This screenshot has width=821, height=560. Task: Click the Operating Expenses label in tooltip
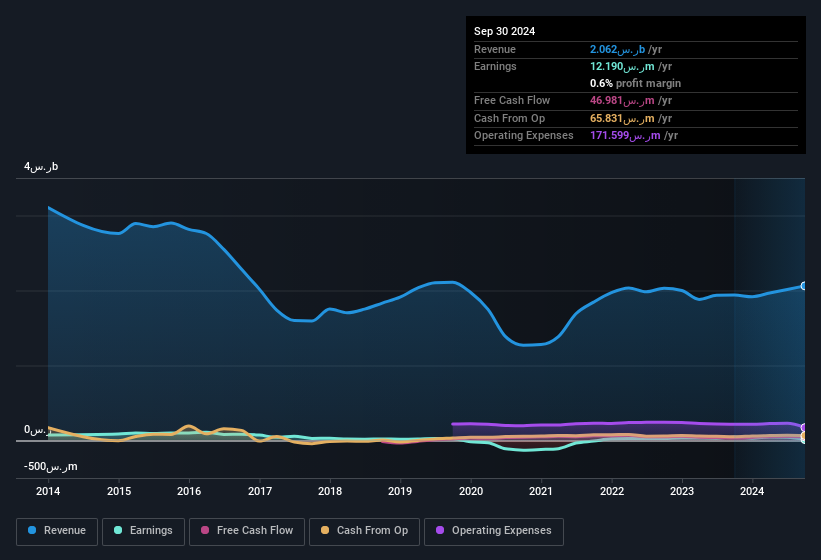click(x=524, y=136)
